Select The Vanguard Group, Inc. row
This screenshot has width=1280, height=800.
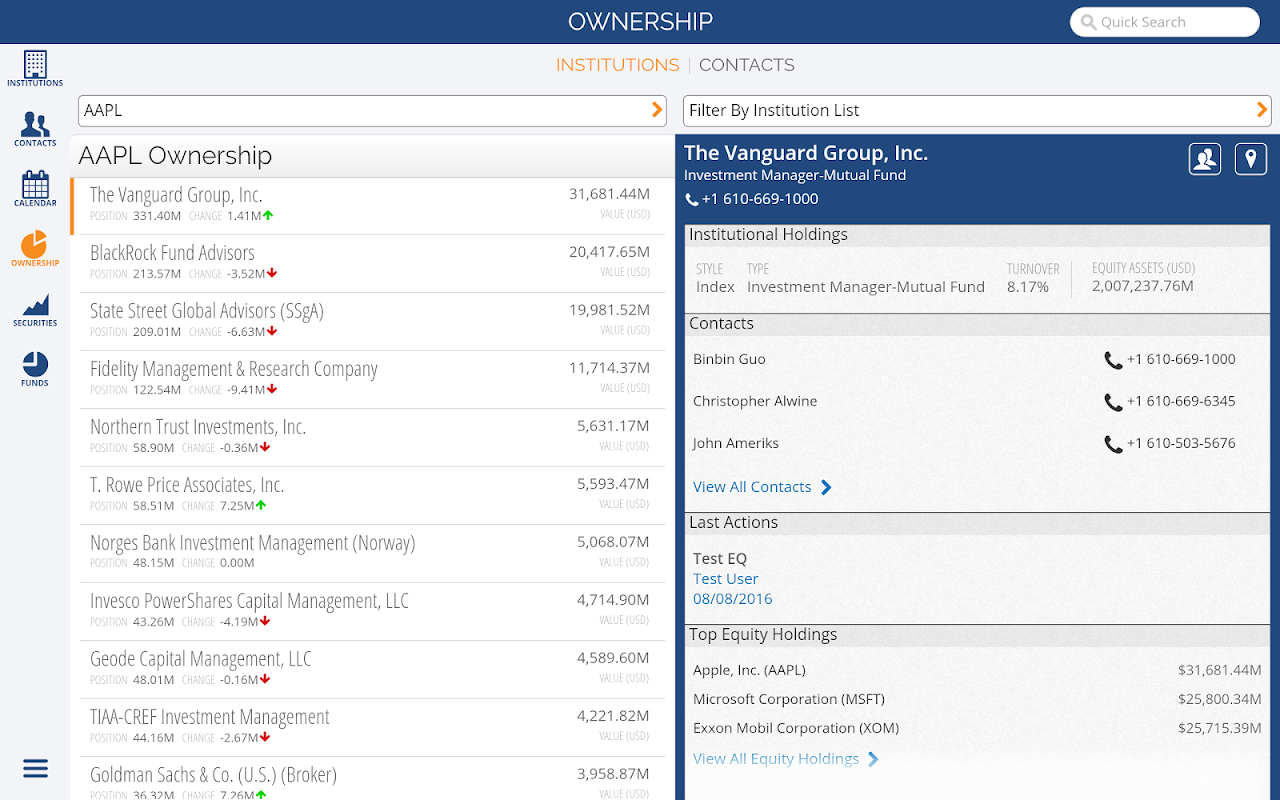point(368,206)
